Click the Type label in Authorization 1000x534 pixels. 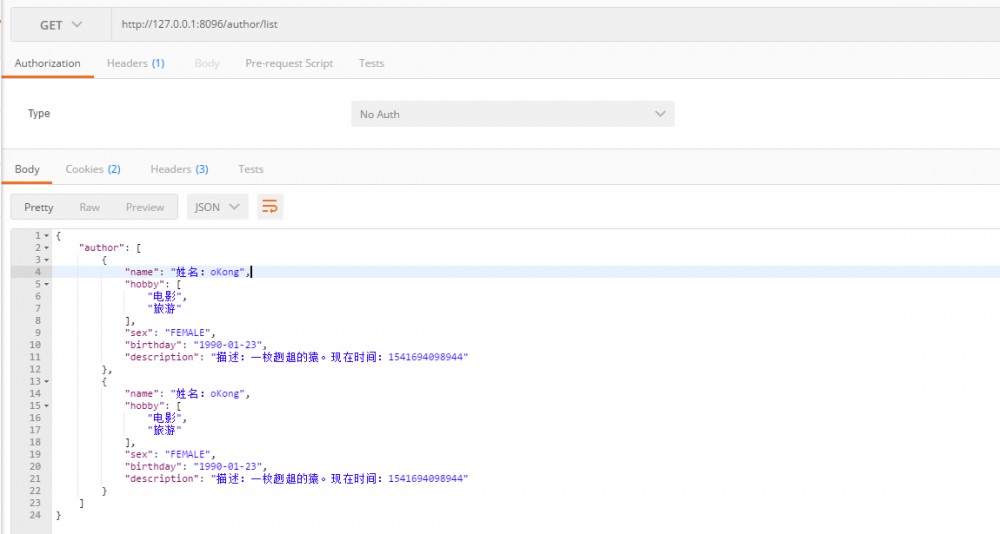click(x=39, y=113)
